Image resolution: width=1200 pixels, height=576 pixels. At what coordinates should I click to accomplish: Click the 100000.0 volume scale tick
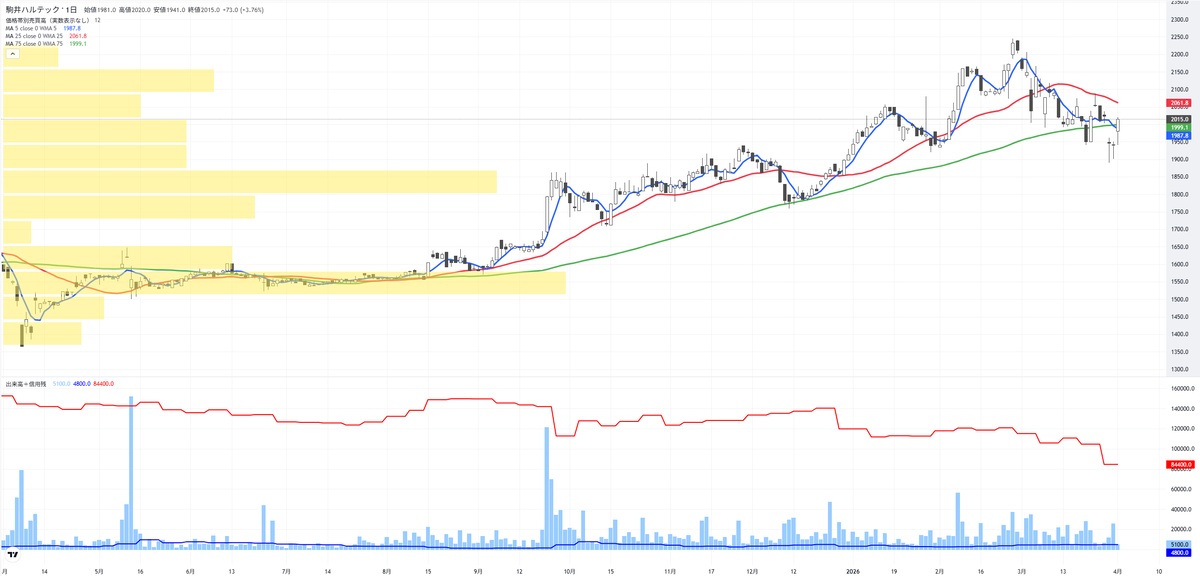(1181, 448)
